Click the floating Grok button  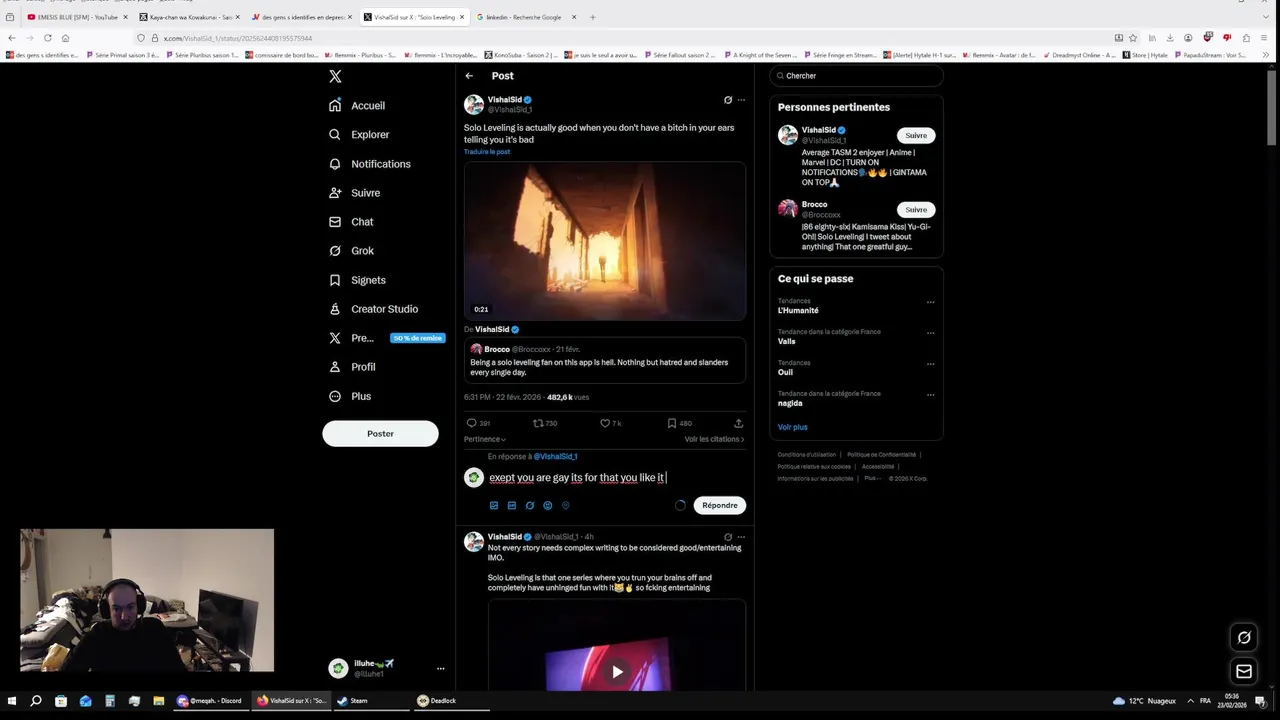1244,637
